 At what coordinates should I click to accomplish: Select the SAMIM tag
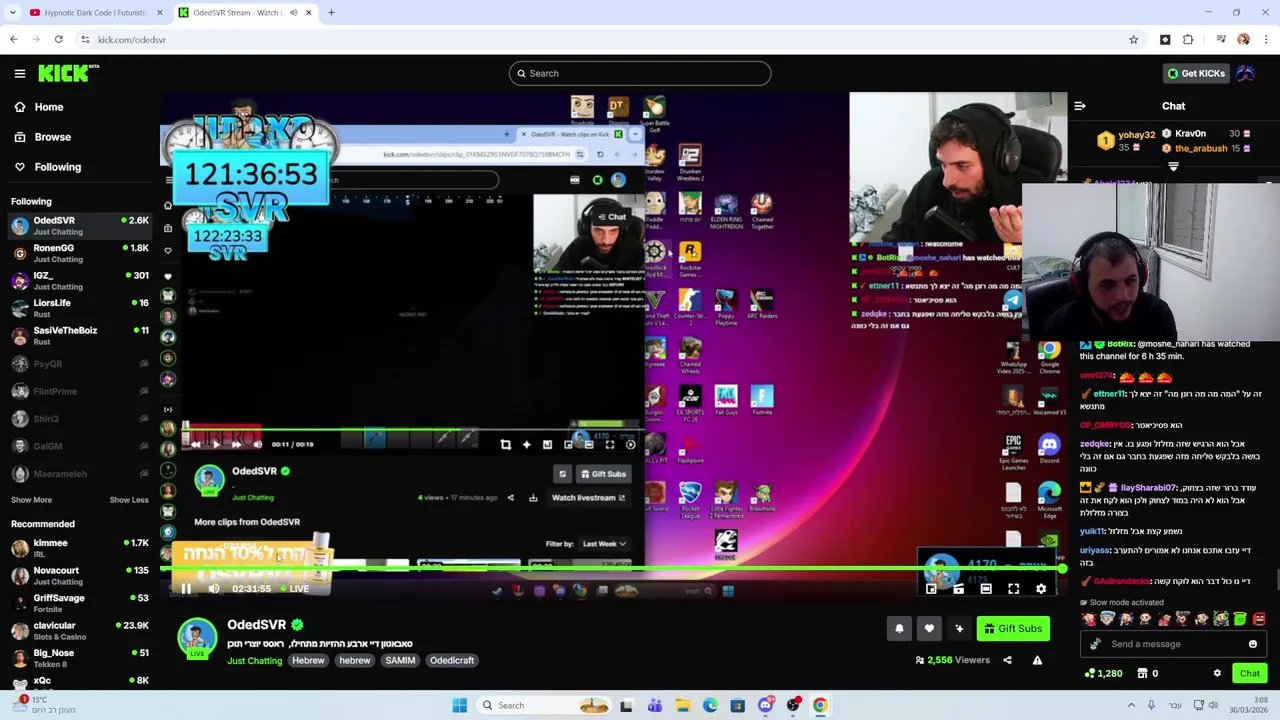400,661
